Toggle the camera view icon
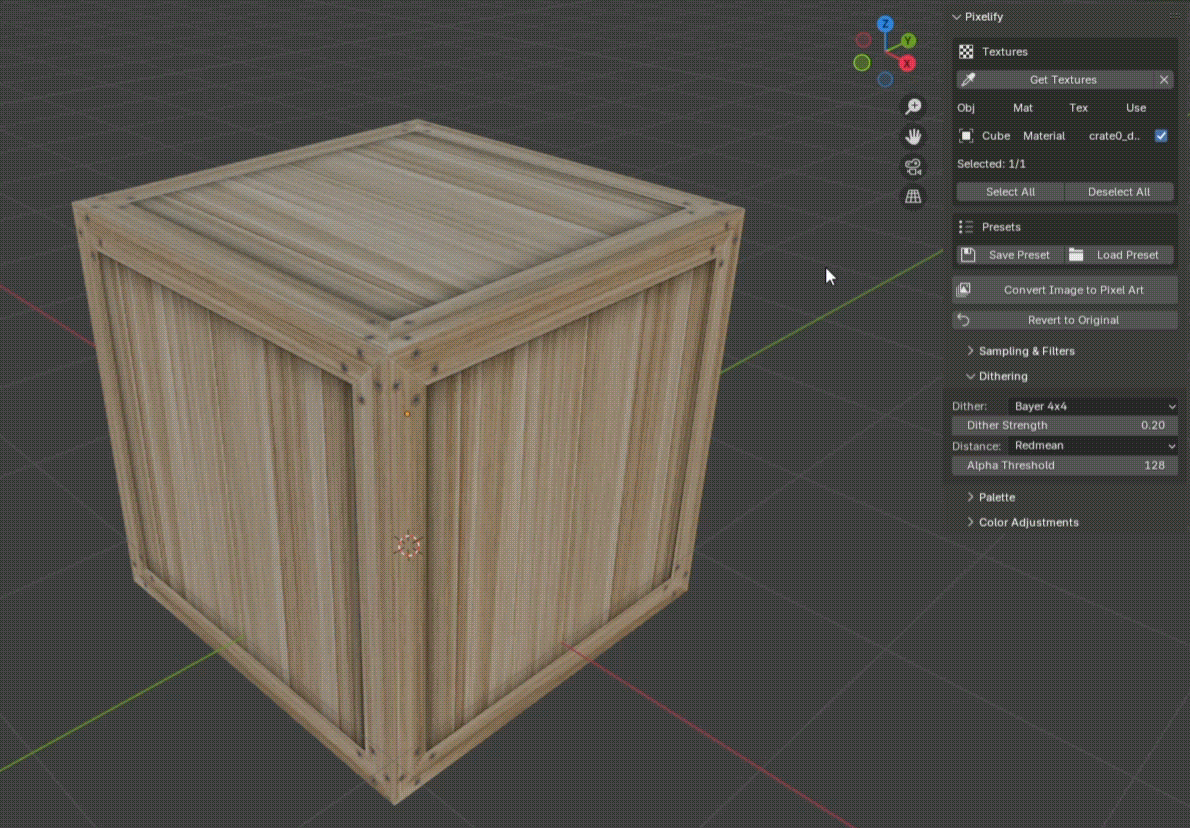Viewport: 1190px width, 828px height. [913, 166]
